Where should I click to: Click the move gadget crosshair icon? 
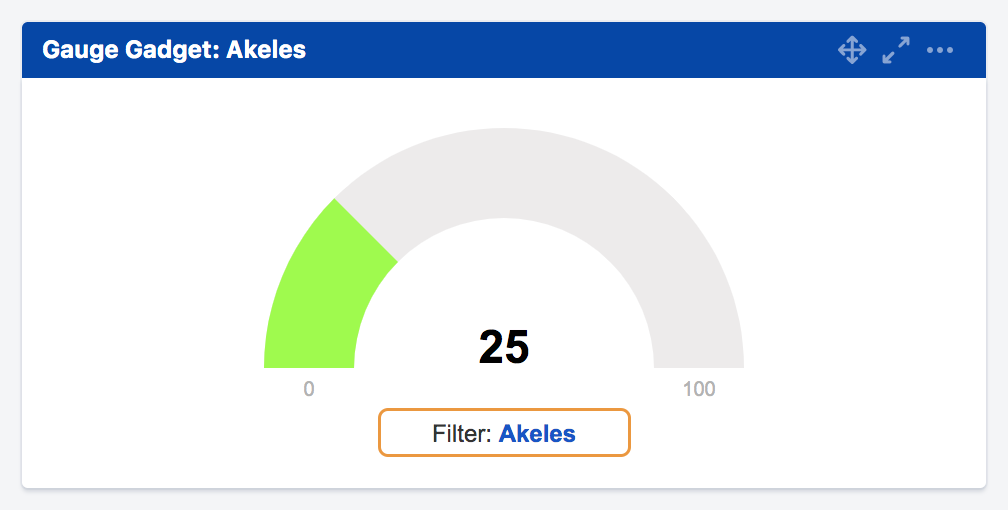[x=851, y=50]
